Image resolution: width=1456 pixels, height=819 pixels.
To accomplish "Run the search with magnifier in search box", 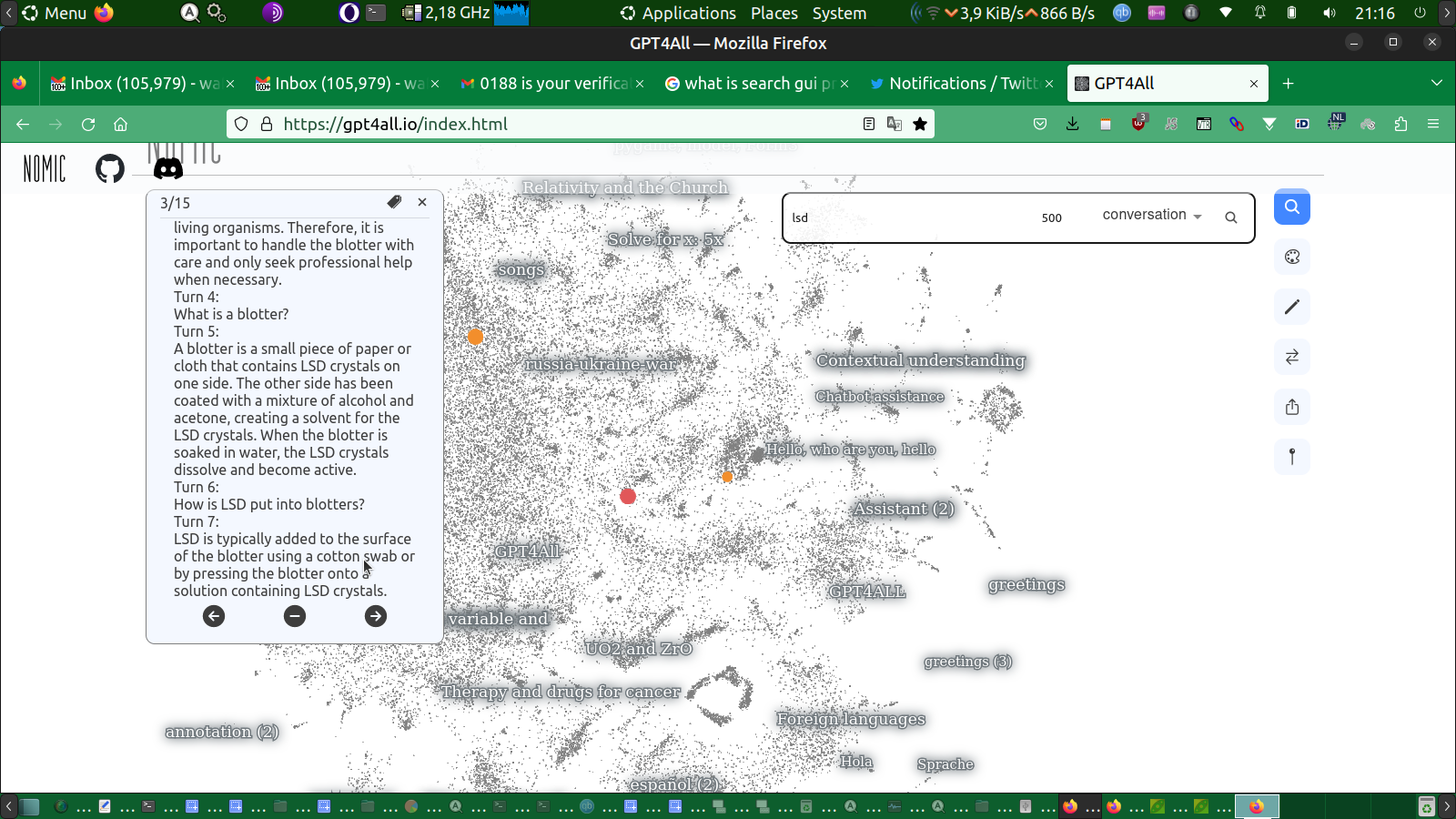I will tap(1231, 217).
